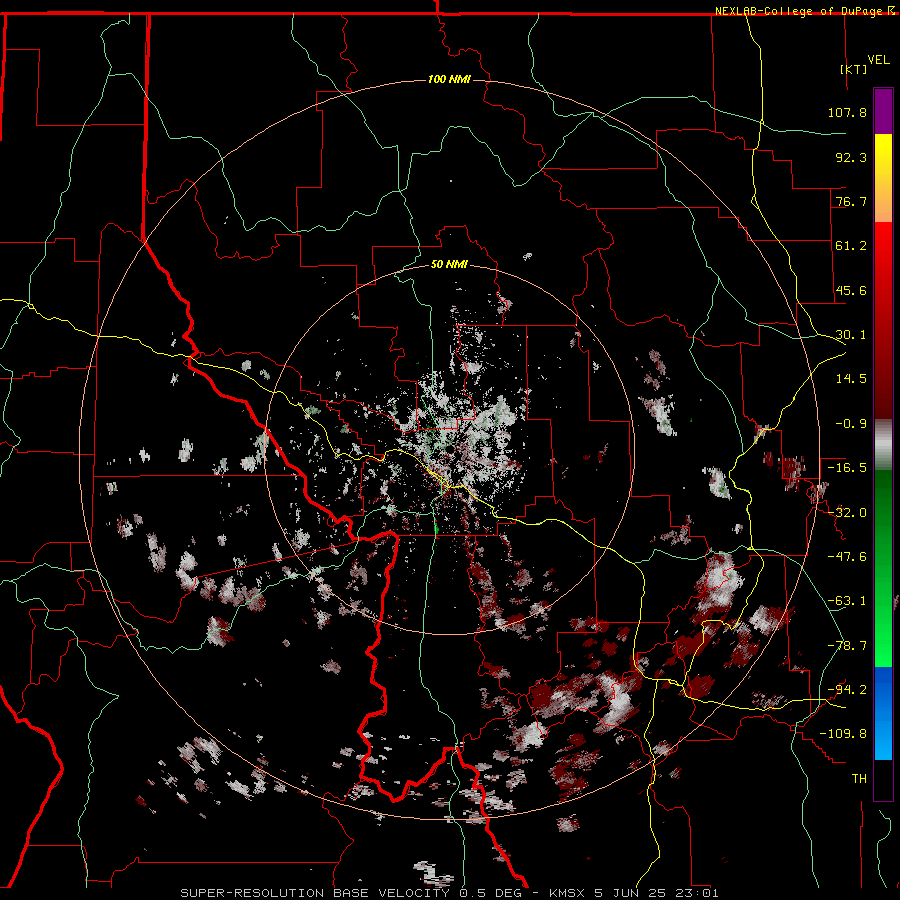Image resolution: width=900 pixels, height=900 pixels.
Task: Click the -32.0 velocity scale value
Action: click(x=847, y=513)
